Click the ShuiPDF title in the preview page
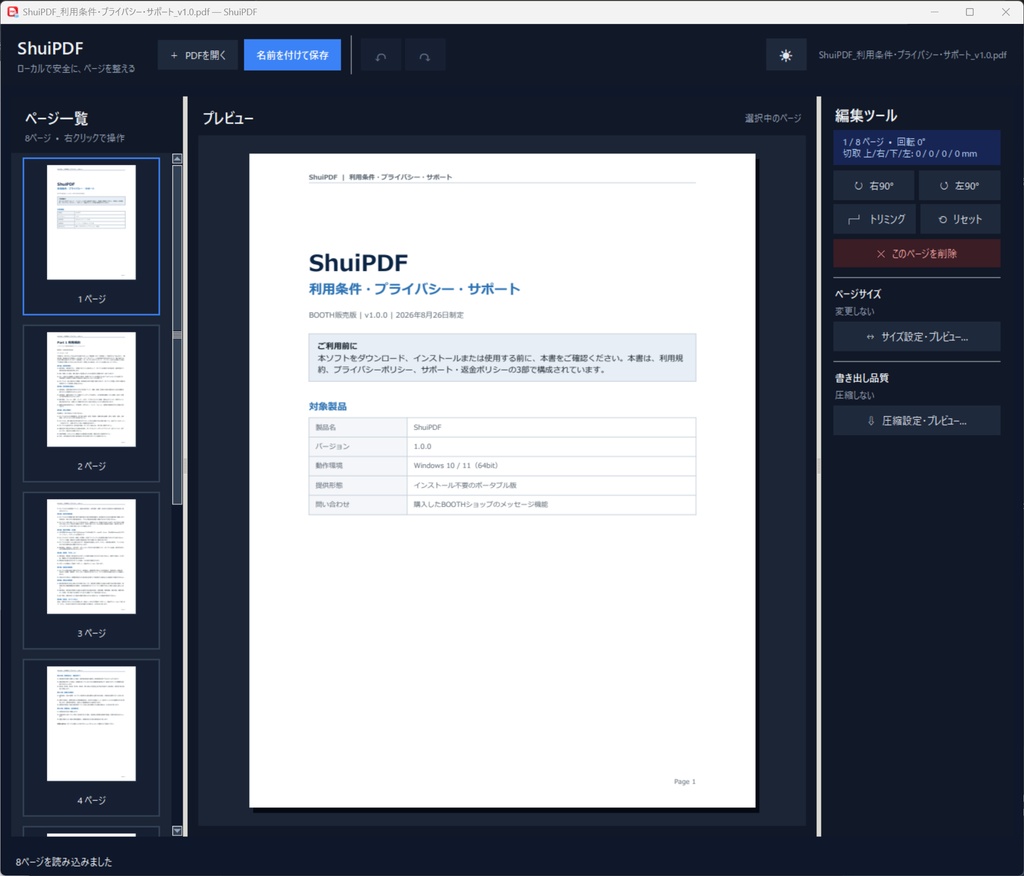The height and width of the screenshot is (876, 1024). [358, 263]
